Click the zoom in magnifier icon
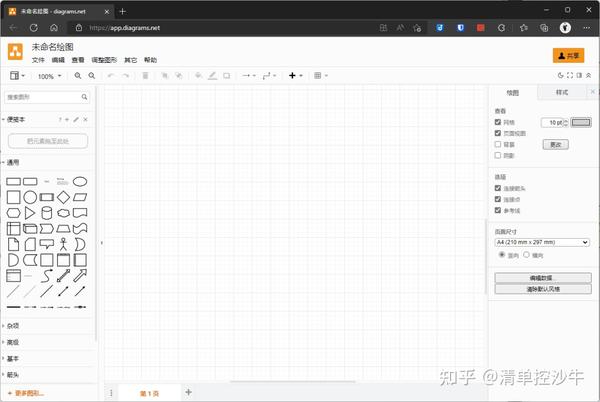 tap(78, 76)
